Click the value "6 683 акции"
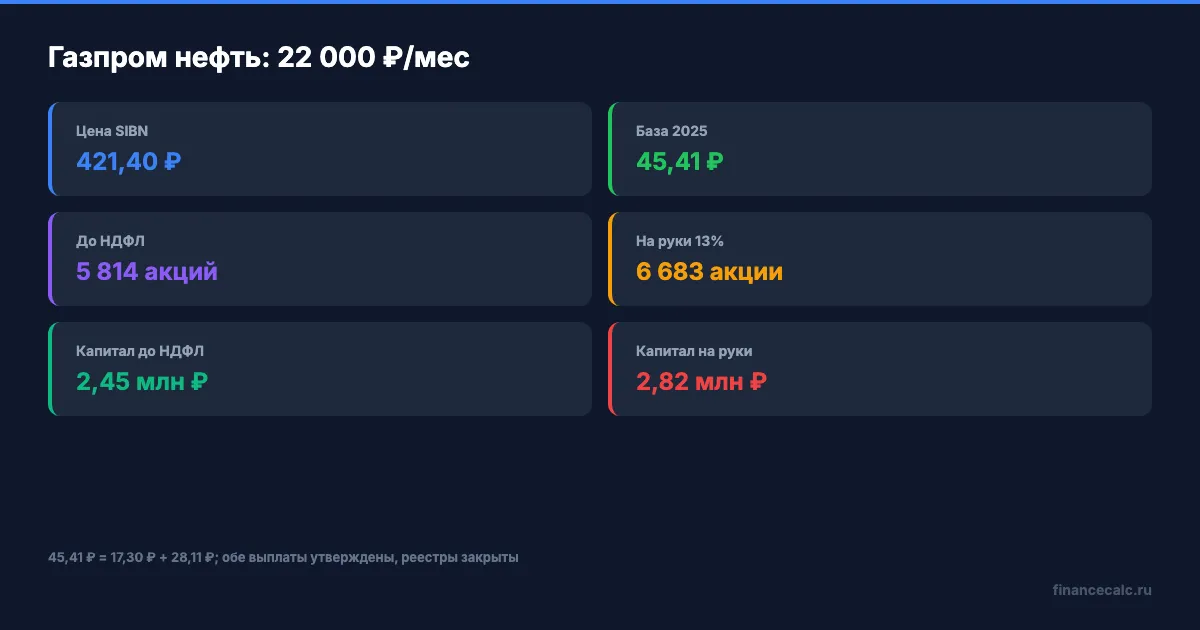 click(709, 271)
